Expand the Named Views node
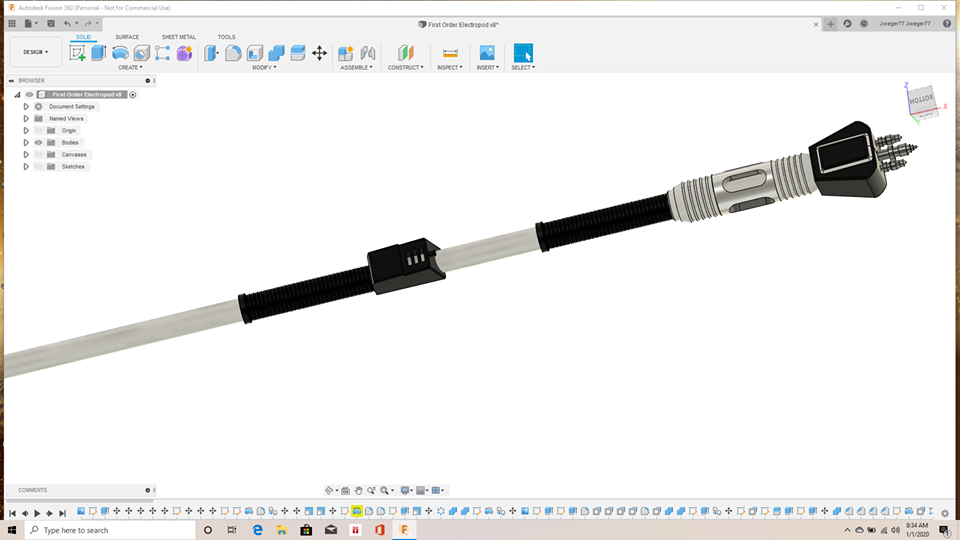This screenshot has height=540, width=960. click(26, 118)
